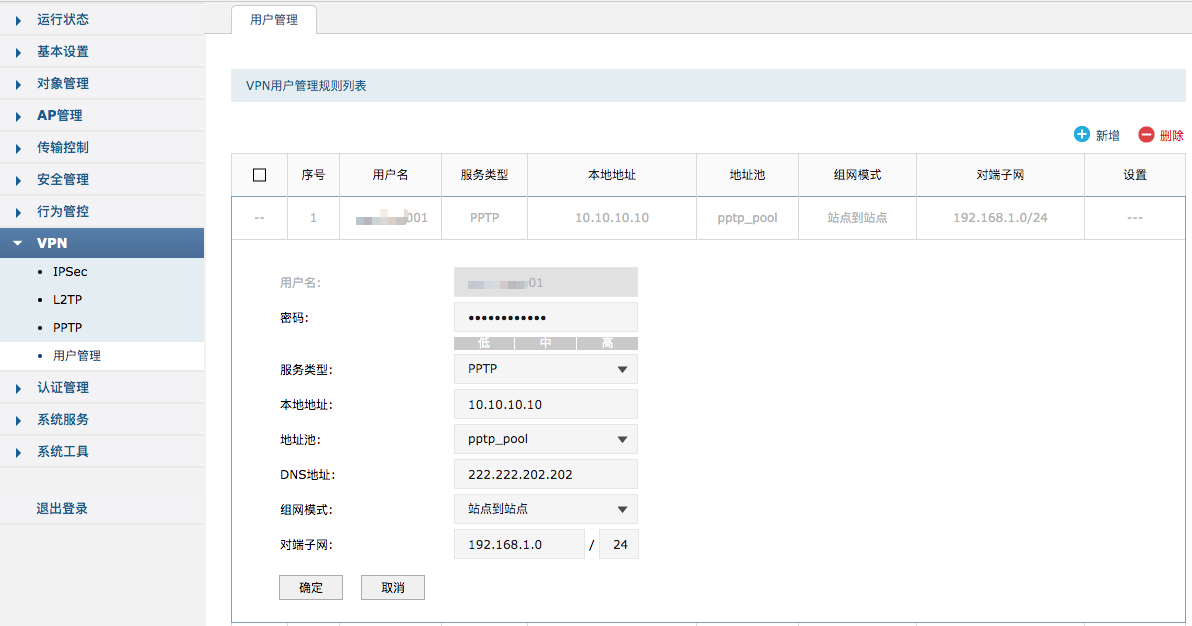
Task: Click the 密码 password input field
Action: click(x=545, y=318)
